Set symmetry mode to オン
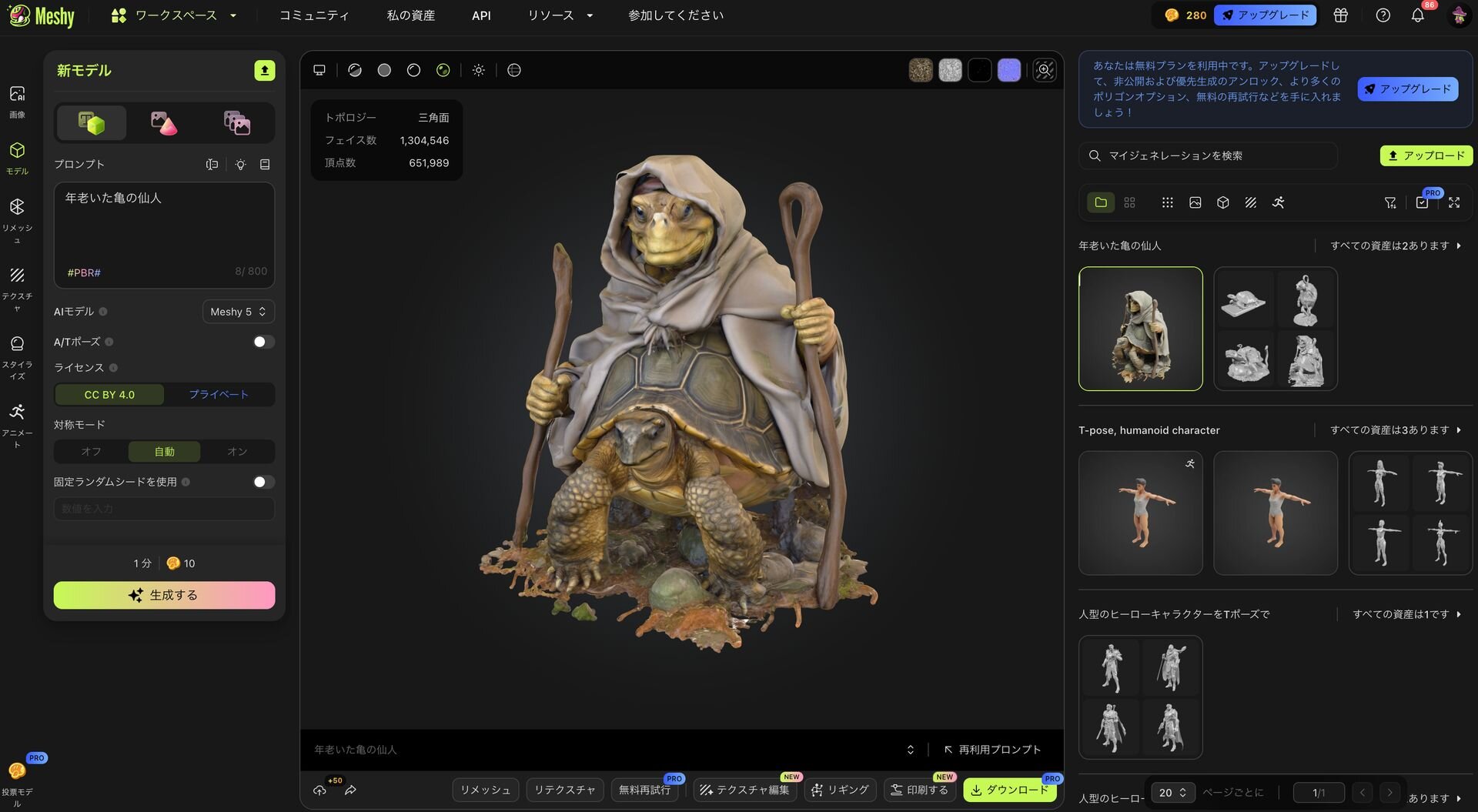This screenshot has height=812, width=1478. [x=237, y=452]
